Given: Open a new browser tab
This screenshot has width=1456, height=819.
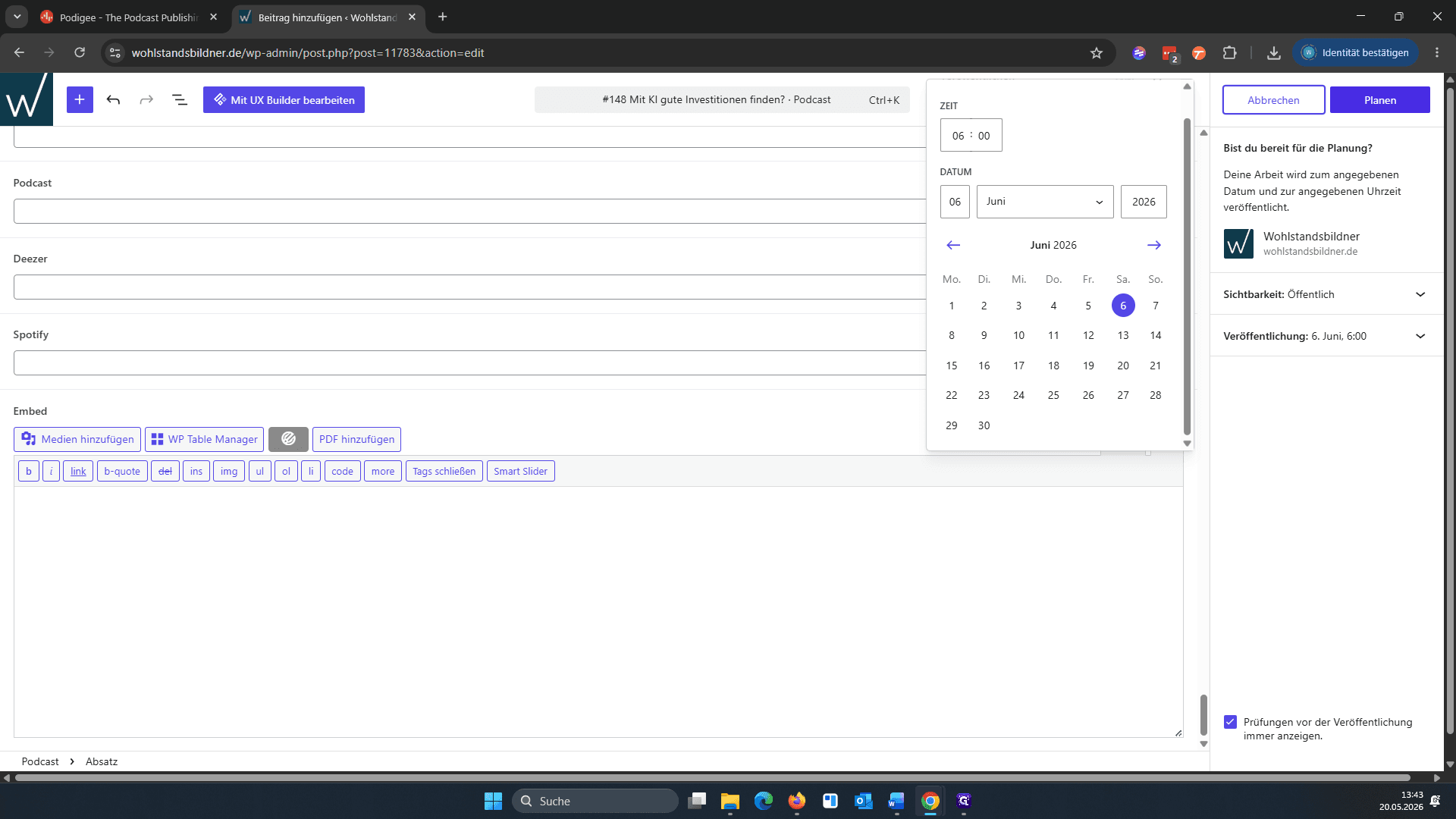Looking at the screenshot, I should pyautogui.click(x=443, y=17).
